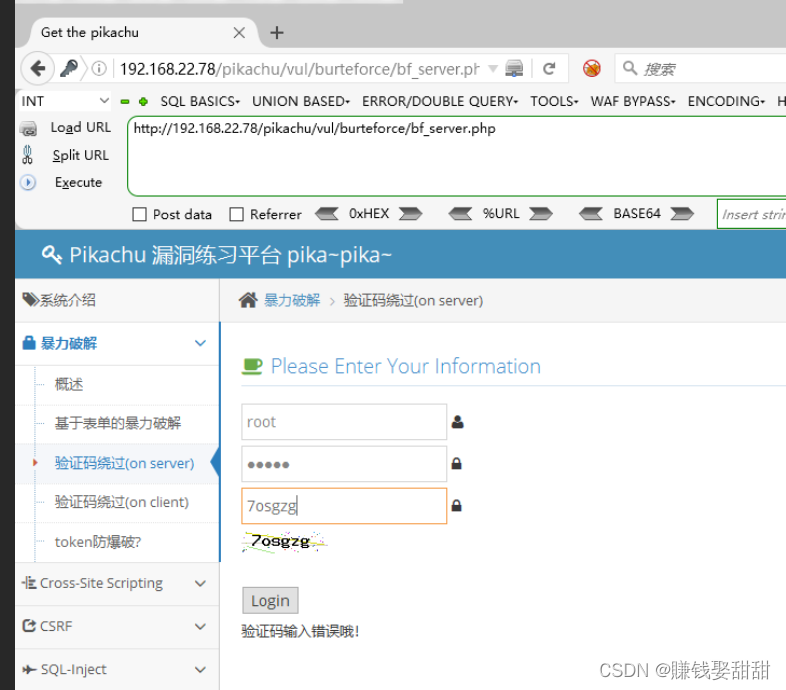Open token防爆破? sidebar item
This screenshot has height=690, width=786.
pyautogui.click(x=98, y=542)
